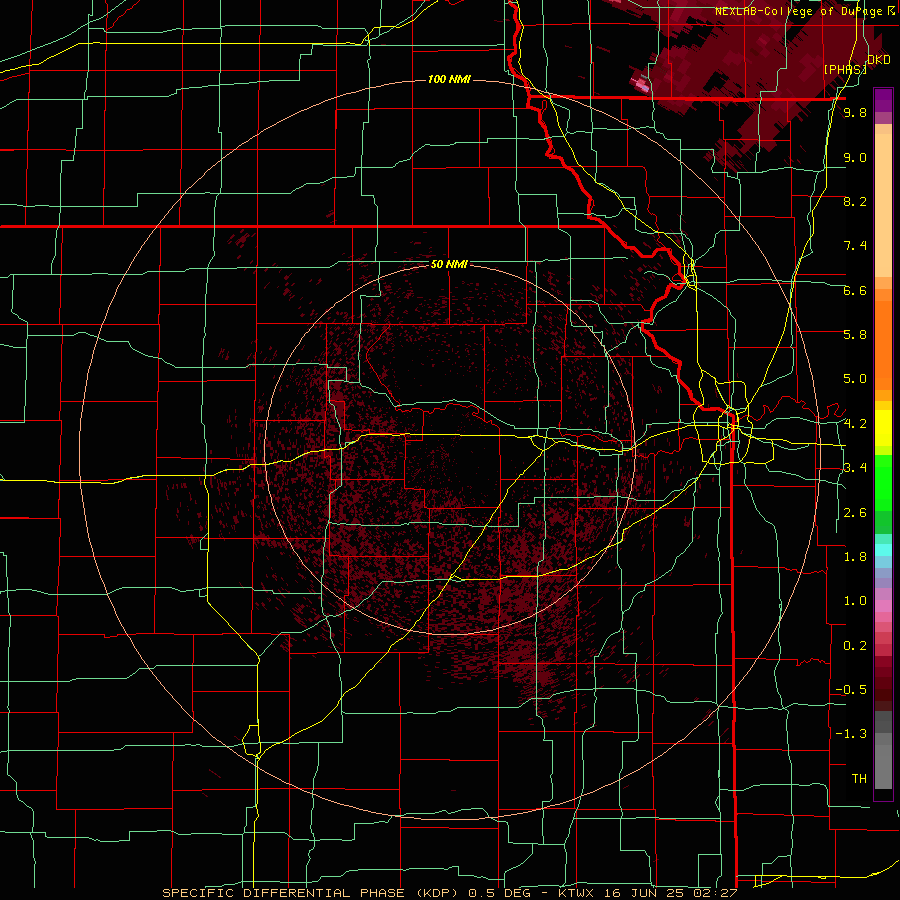The image size is (900, 900).
Task: Pick the purple segment topping the color bar
Action: (x=883, y=100)
